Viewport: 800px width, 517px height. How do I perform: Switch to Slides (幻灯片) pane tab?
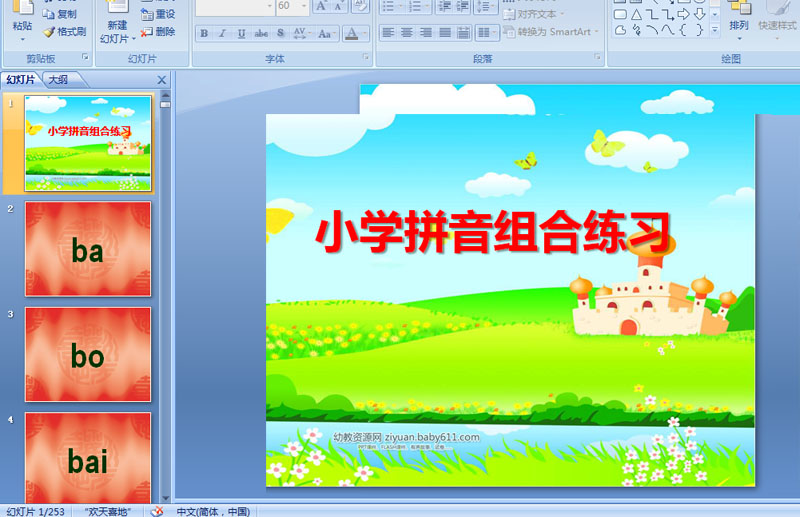pos(20,80)
